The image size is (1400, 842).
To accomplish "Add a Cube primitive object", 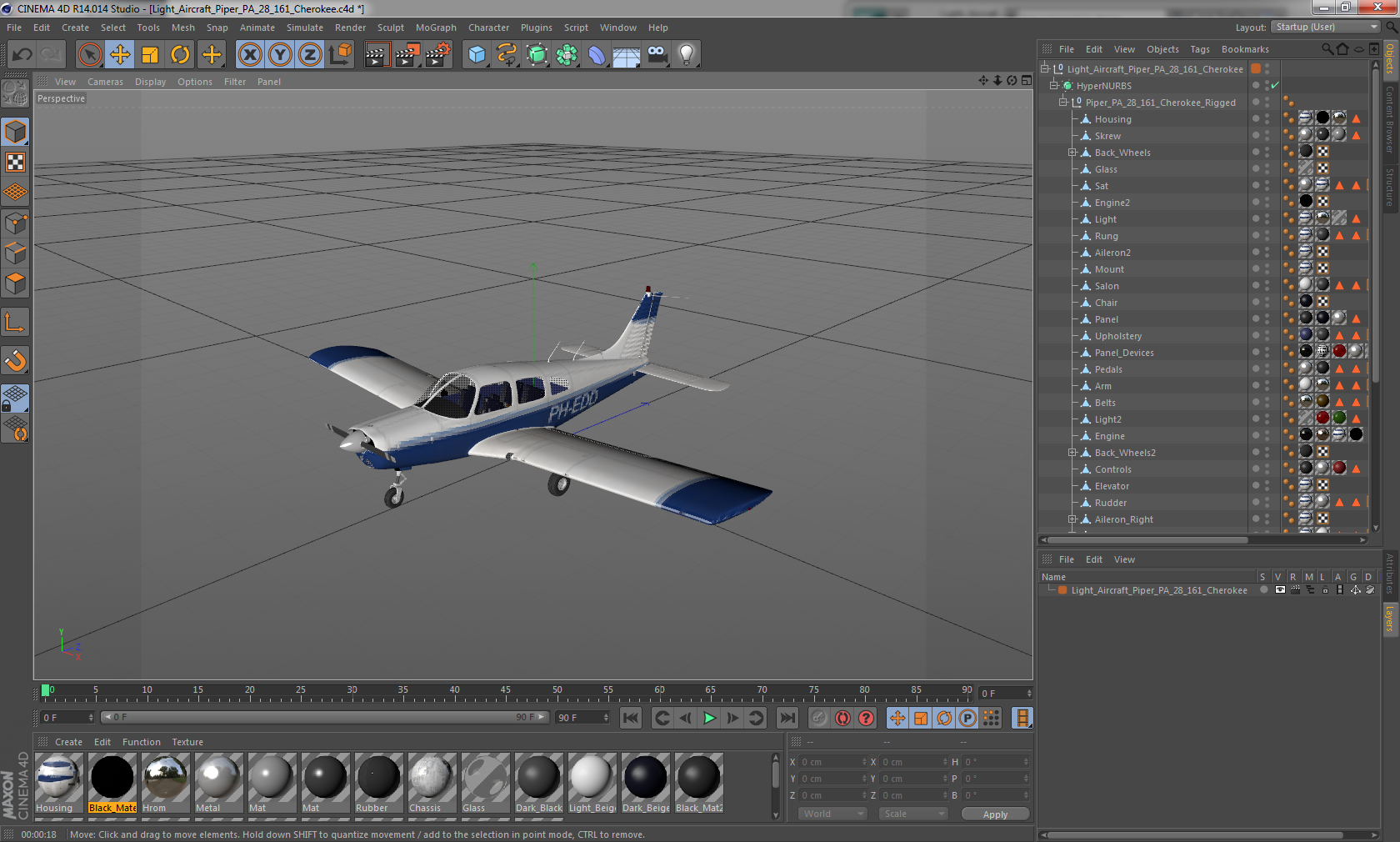I will click(x=477, y=55).
